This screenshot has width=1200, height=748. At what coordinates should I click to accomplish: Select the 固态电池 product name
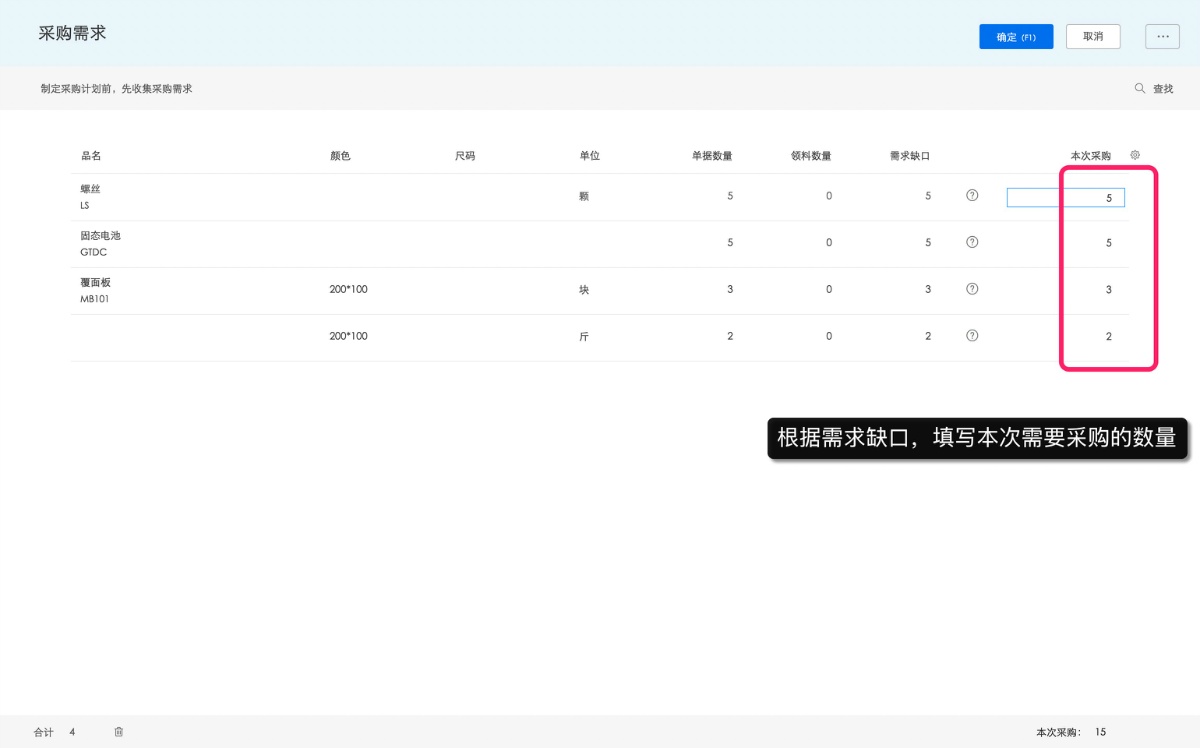tap(101, 236)
